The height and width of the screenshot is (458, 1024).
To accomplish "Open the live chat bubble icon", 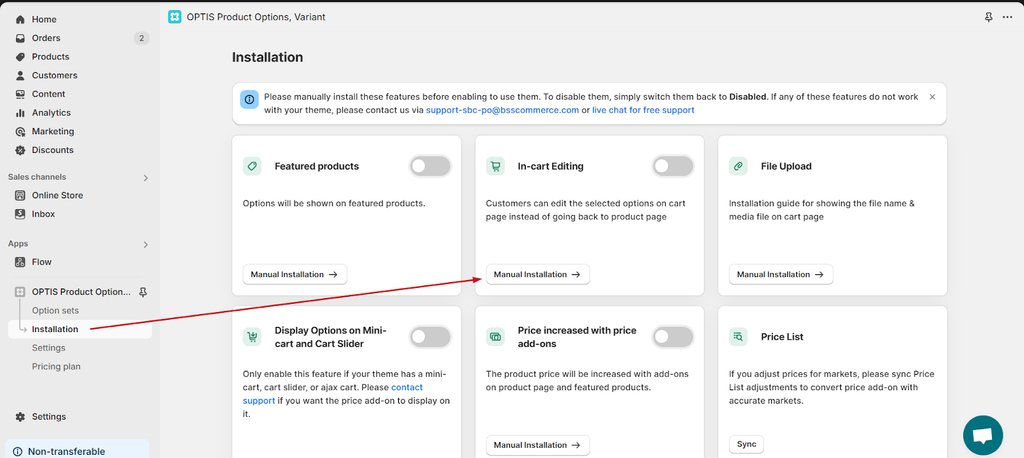I will (x=983, y=435).
